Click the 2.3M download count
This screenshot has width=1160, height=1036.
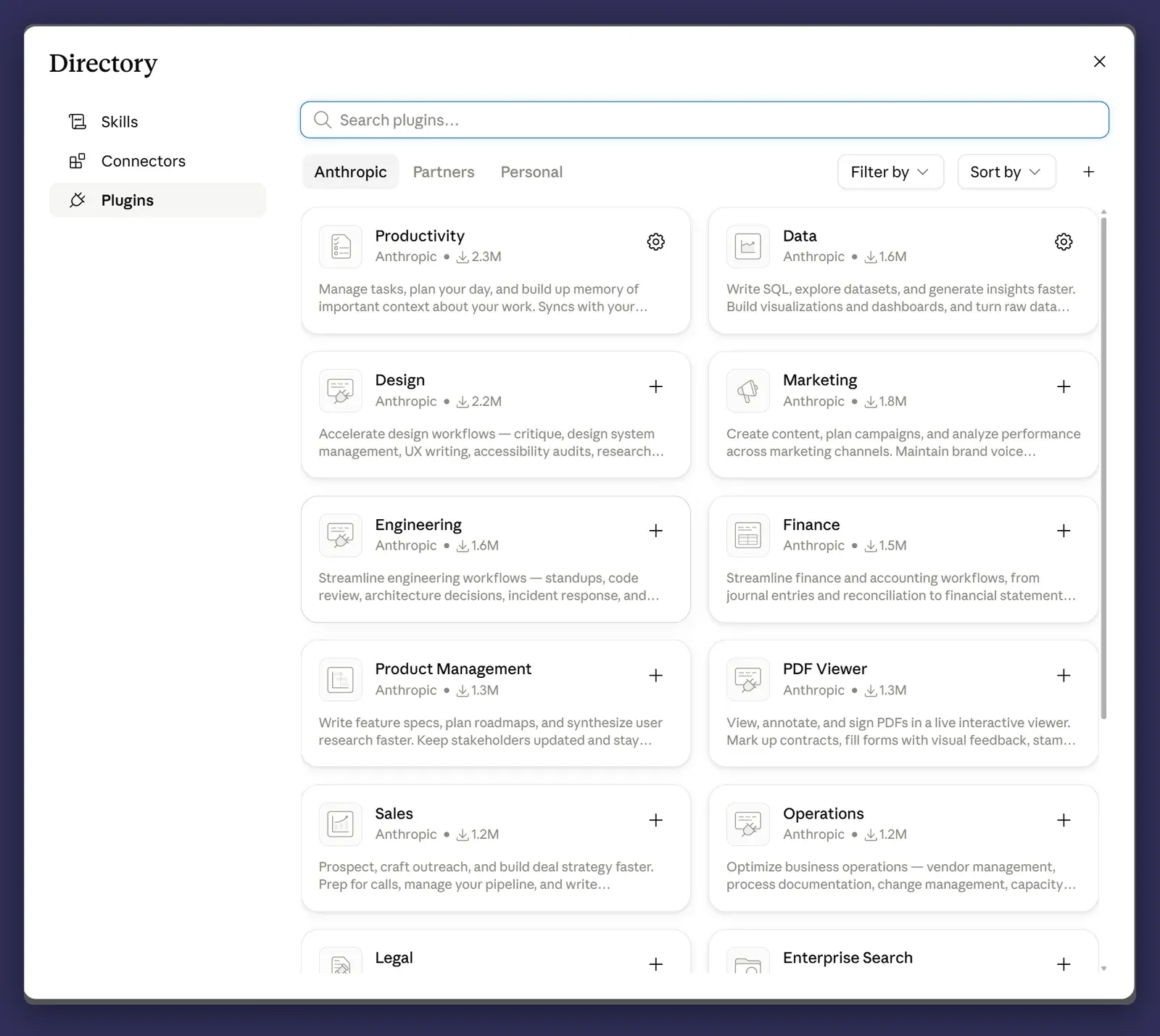tap(479, 257)
